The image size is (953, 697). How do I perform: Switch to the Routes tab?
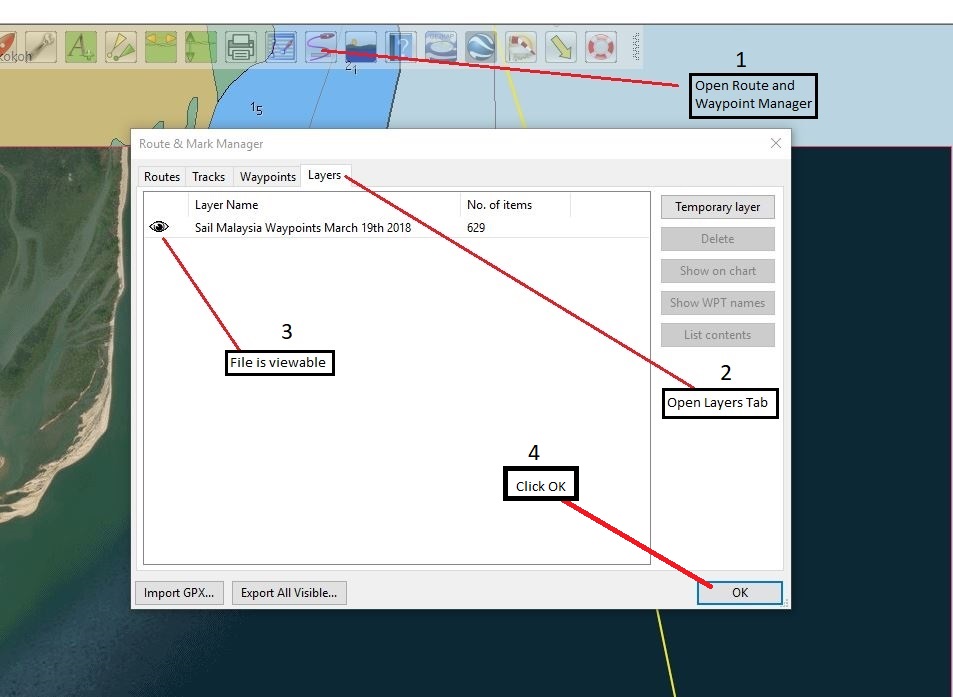[x=161, y=176]
